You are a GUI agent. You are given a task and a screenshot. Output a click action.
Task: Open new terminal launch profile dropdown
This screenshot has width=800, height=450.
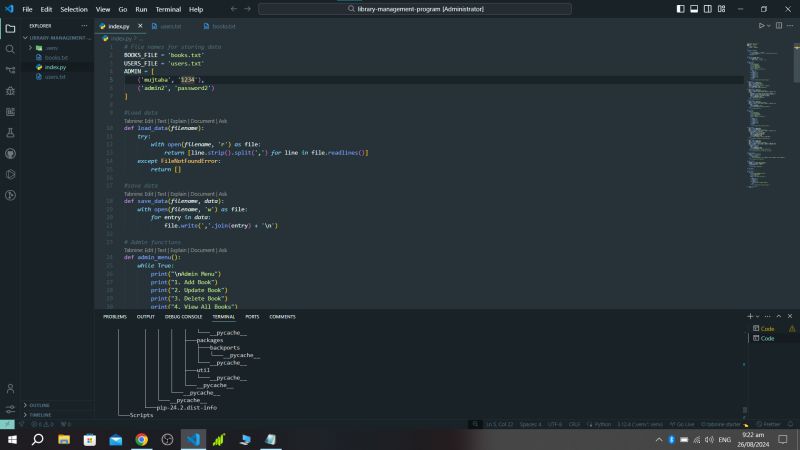tap(757, 317)
